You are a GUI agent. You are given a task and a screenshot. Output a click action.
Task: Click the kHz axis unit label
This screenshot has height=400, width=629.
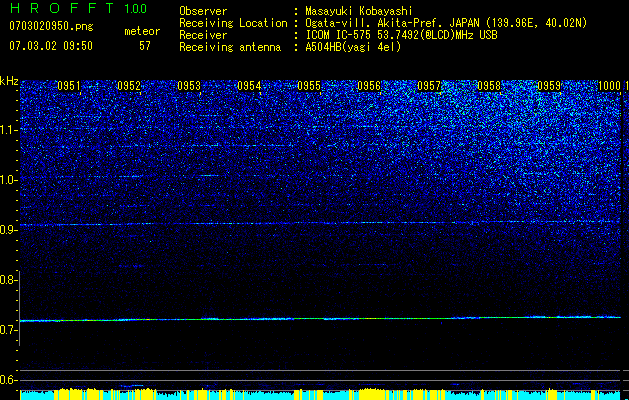tap(9, 81)
